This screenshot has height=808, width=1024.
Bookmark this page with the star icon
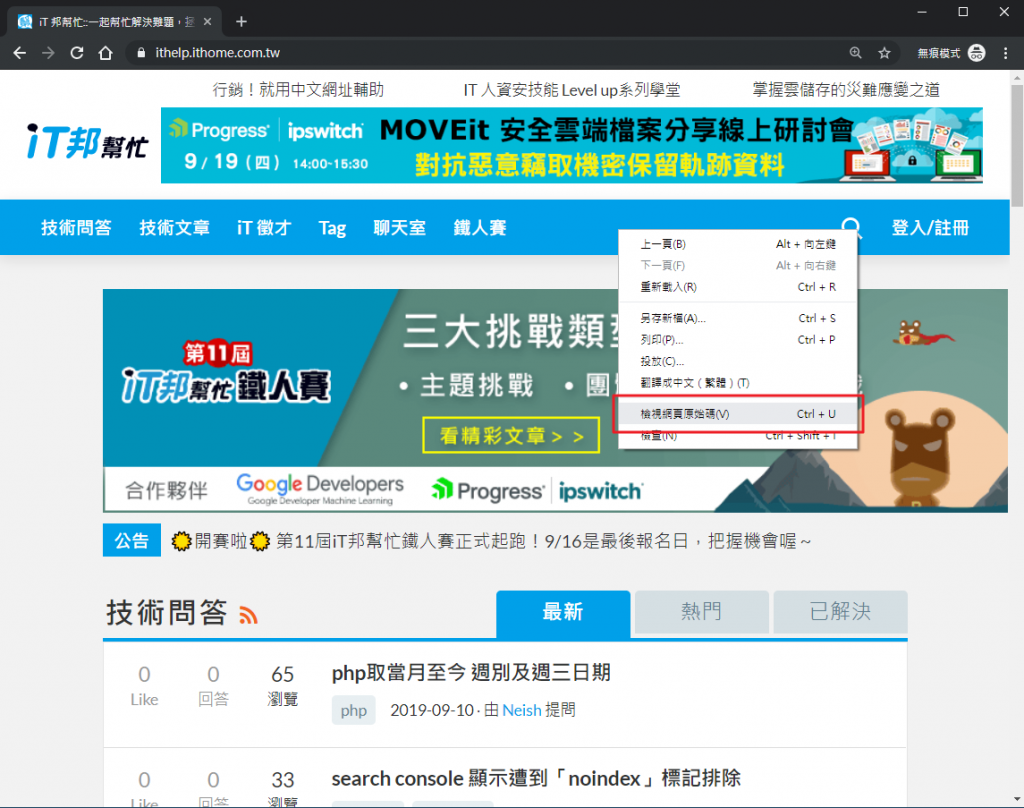click(x=884, y=53)
